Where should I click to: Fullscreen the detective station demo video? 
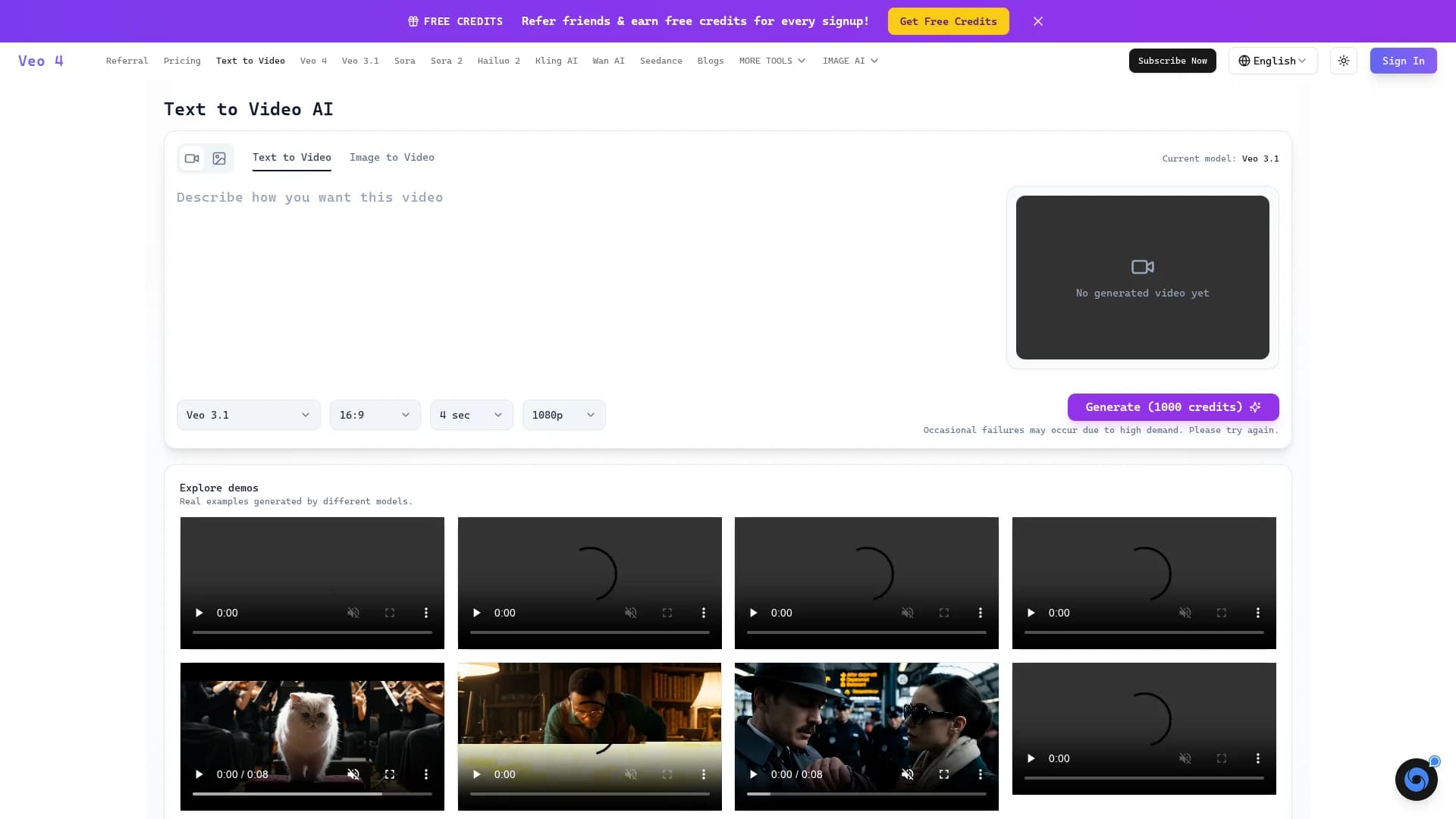tap(944, 774)
